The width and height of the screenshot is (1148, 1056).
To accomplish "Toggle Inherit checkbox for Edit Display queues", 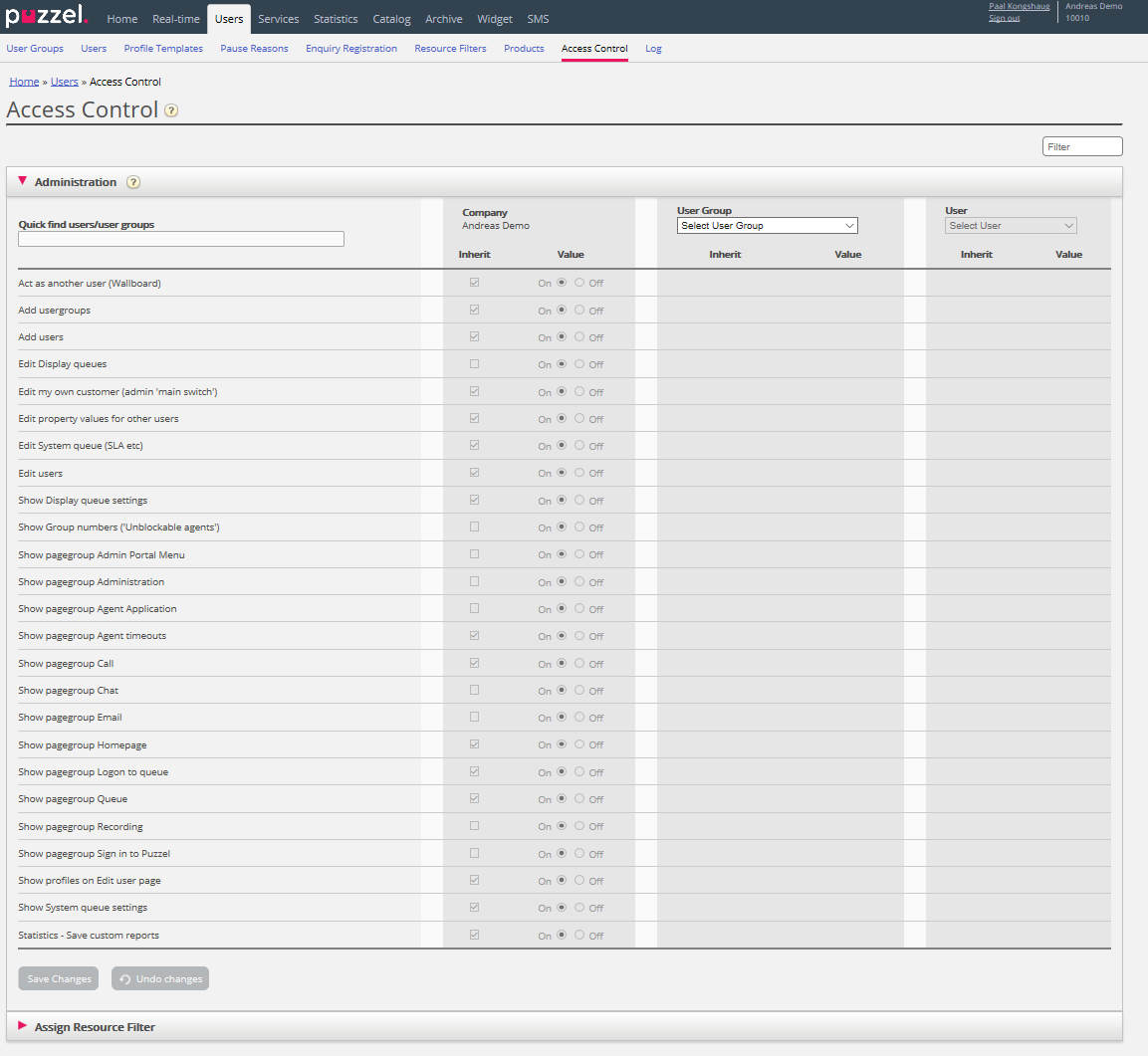I will point(475,364).
